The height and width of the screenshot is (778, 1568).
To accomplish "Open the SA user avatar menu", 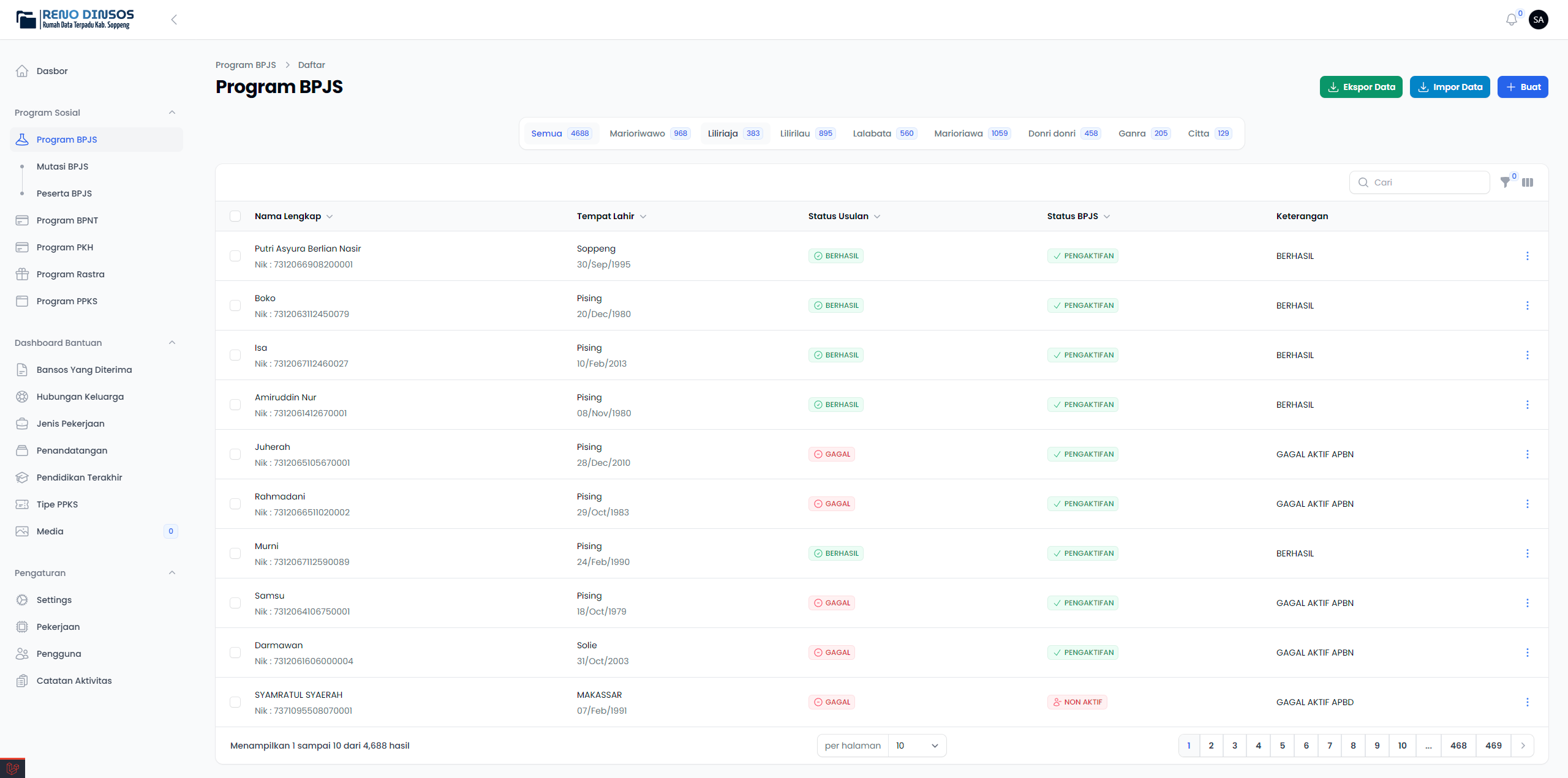I will [x=1539, y=20].
